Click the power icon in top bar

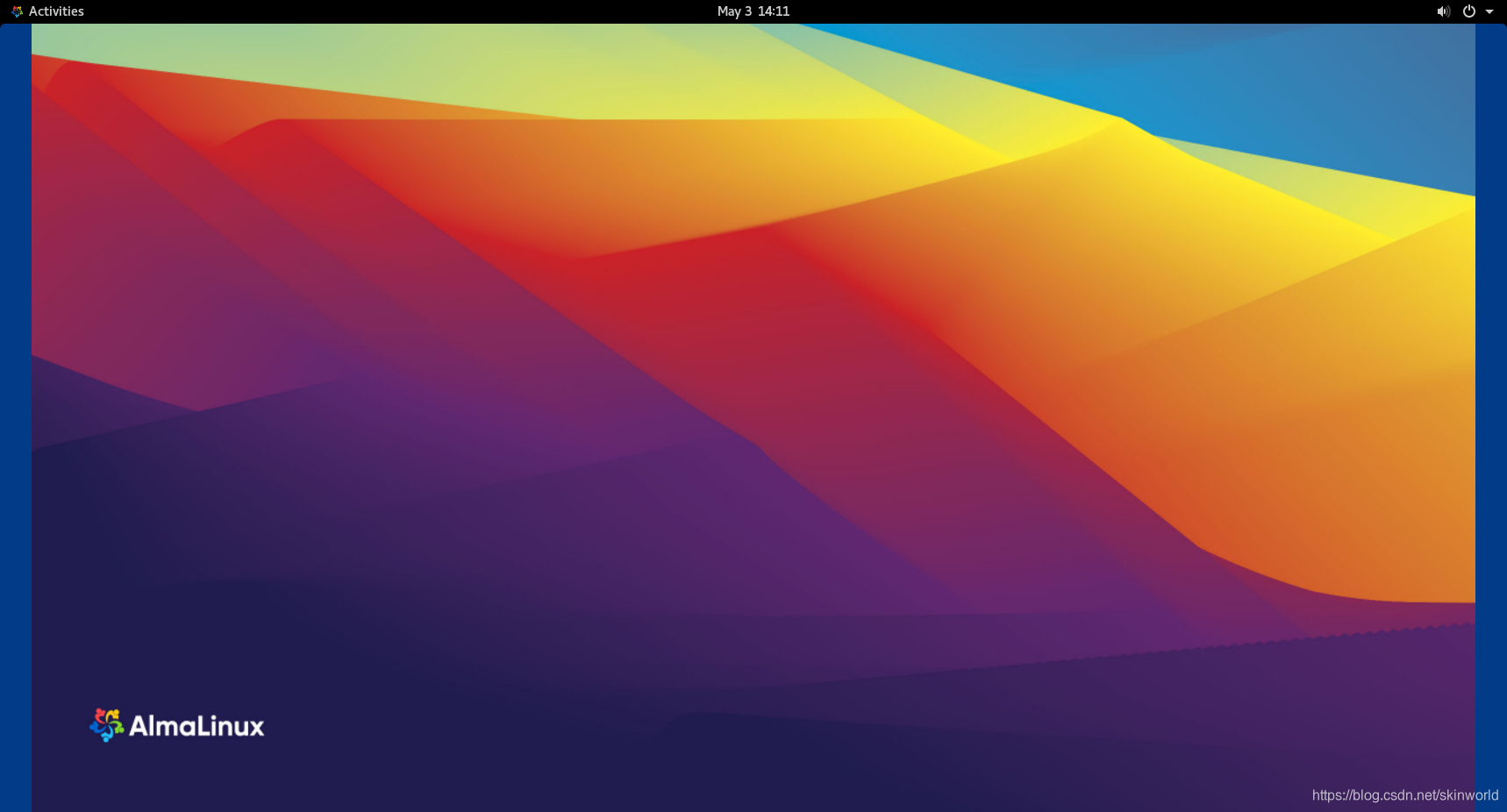(x=1469, y=11)
